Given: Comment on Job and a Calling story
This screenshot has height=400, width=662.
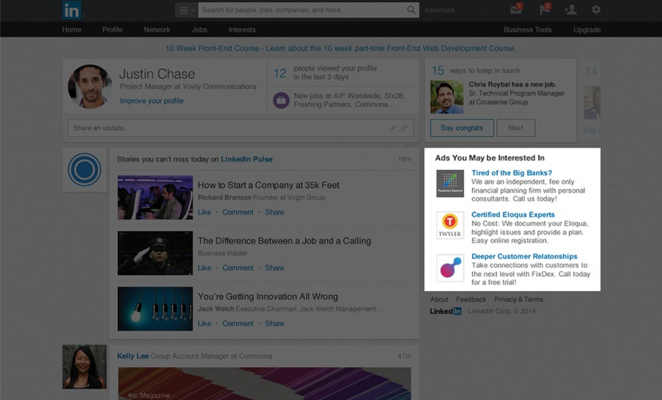Looking at the screenshot, I should coord(238,268).
